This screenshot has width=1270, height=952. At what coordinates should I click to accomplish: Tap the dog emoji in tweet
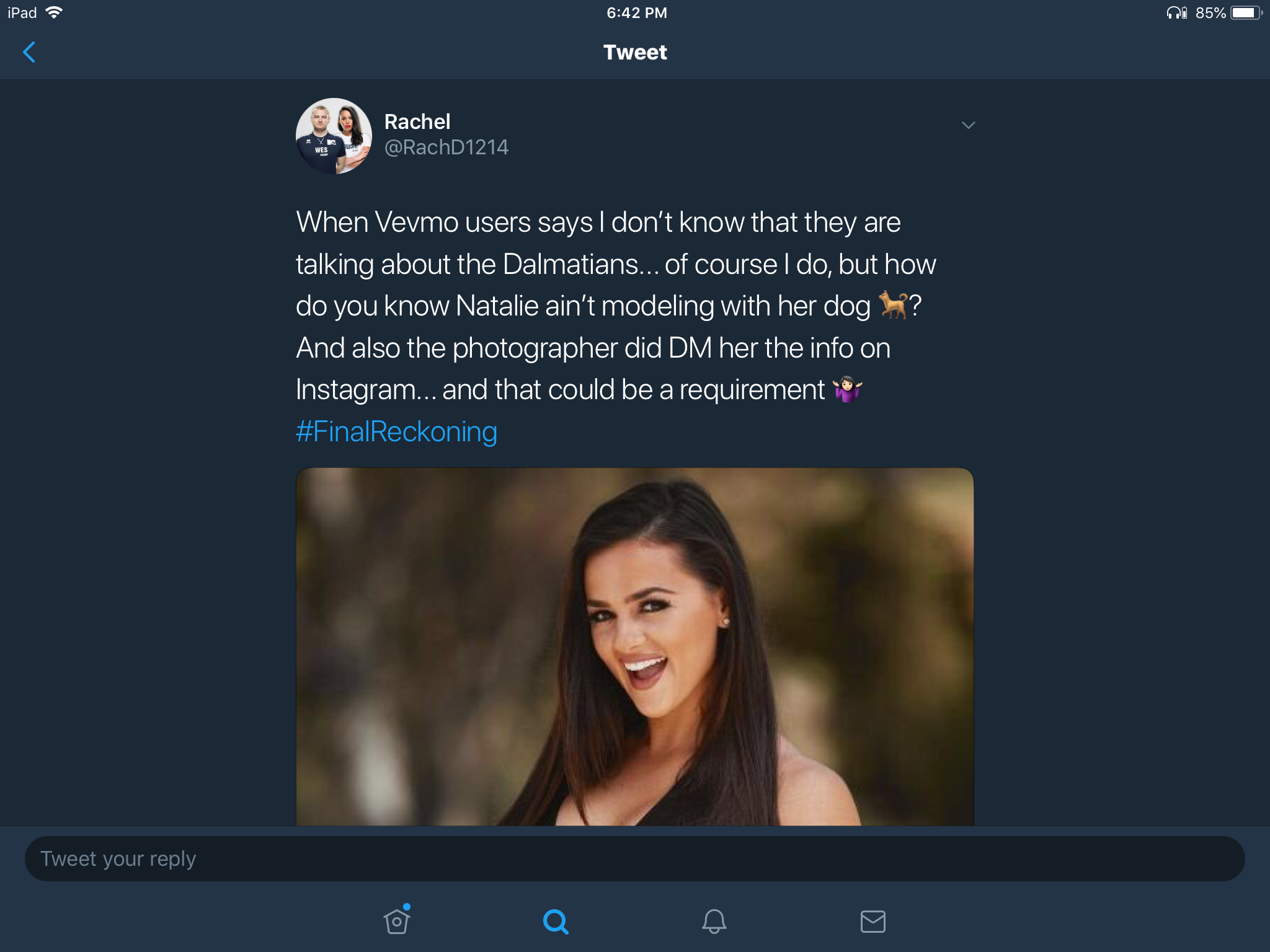pos(893,305)
